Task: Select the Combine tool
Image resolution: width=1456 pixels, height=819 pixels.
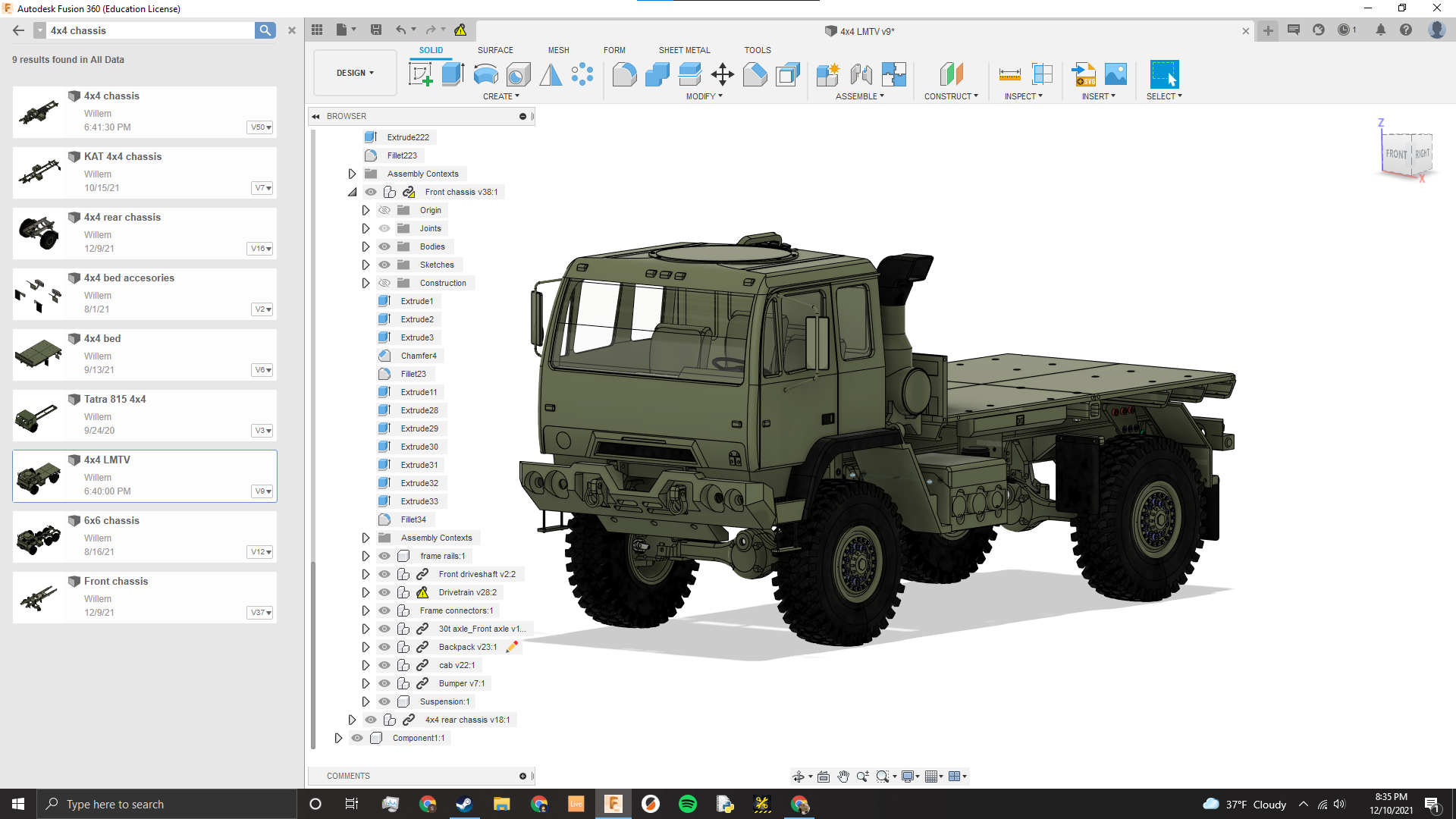Action: tap(657, 74)
